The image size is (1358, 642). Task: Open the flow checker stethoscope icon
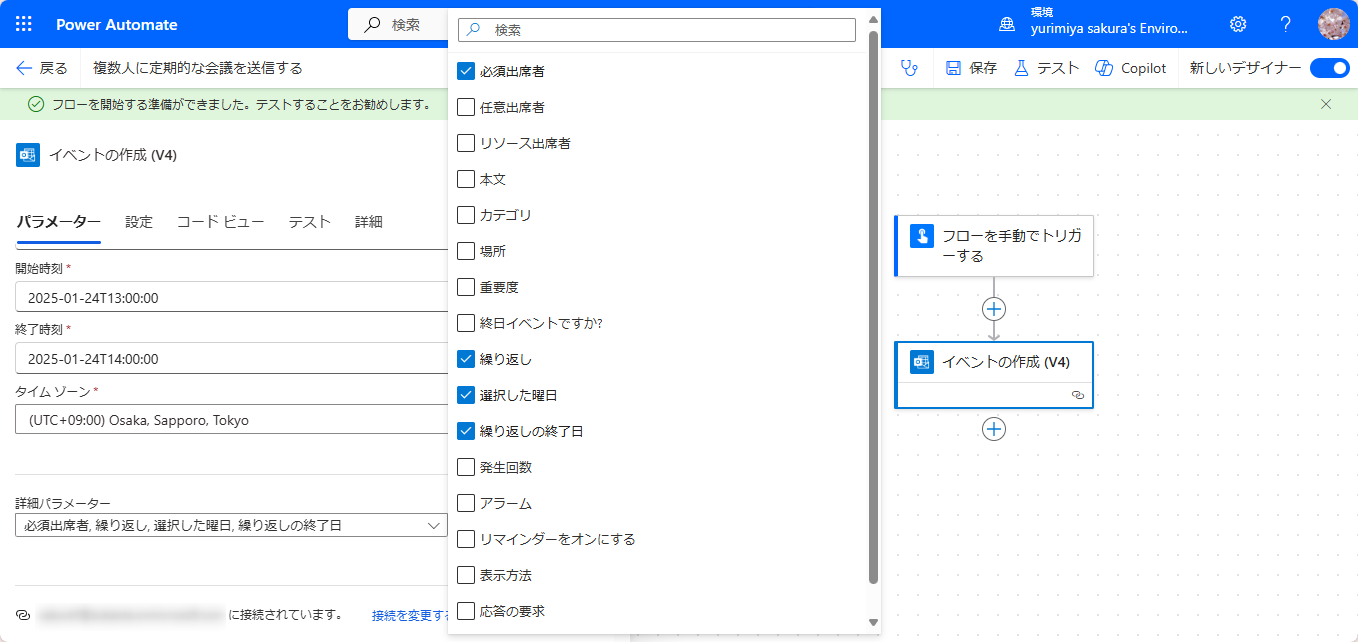pyautogui.click(x=909, y=68)
